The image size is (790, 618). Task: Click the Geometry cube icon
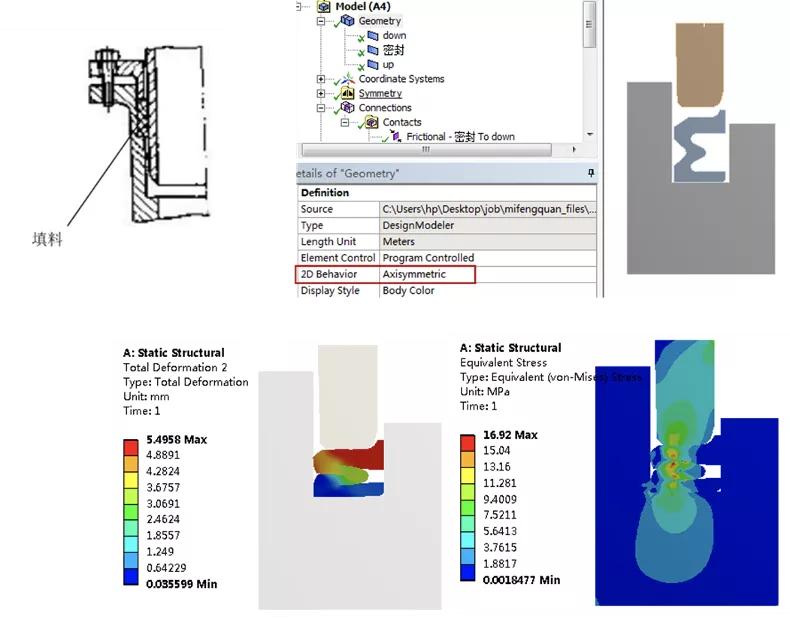pos(347,21)
